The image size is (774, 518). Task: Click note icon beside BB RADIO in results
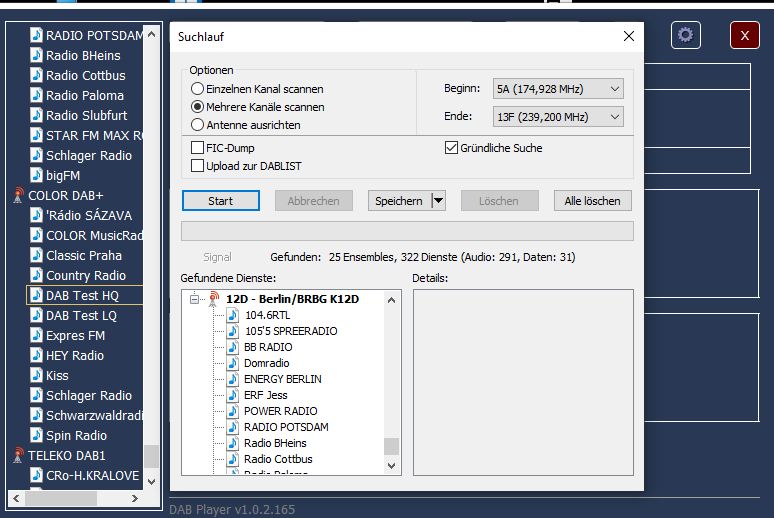tap(233, 347)
